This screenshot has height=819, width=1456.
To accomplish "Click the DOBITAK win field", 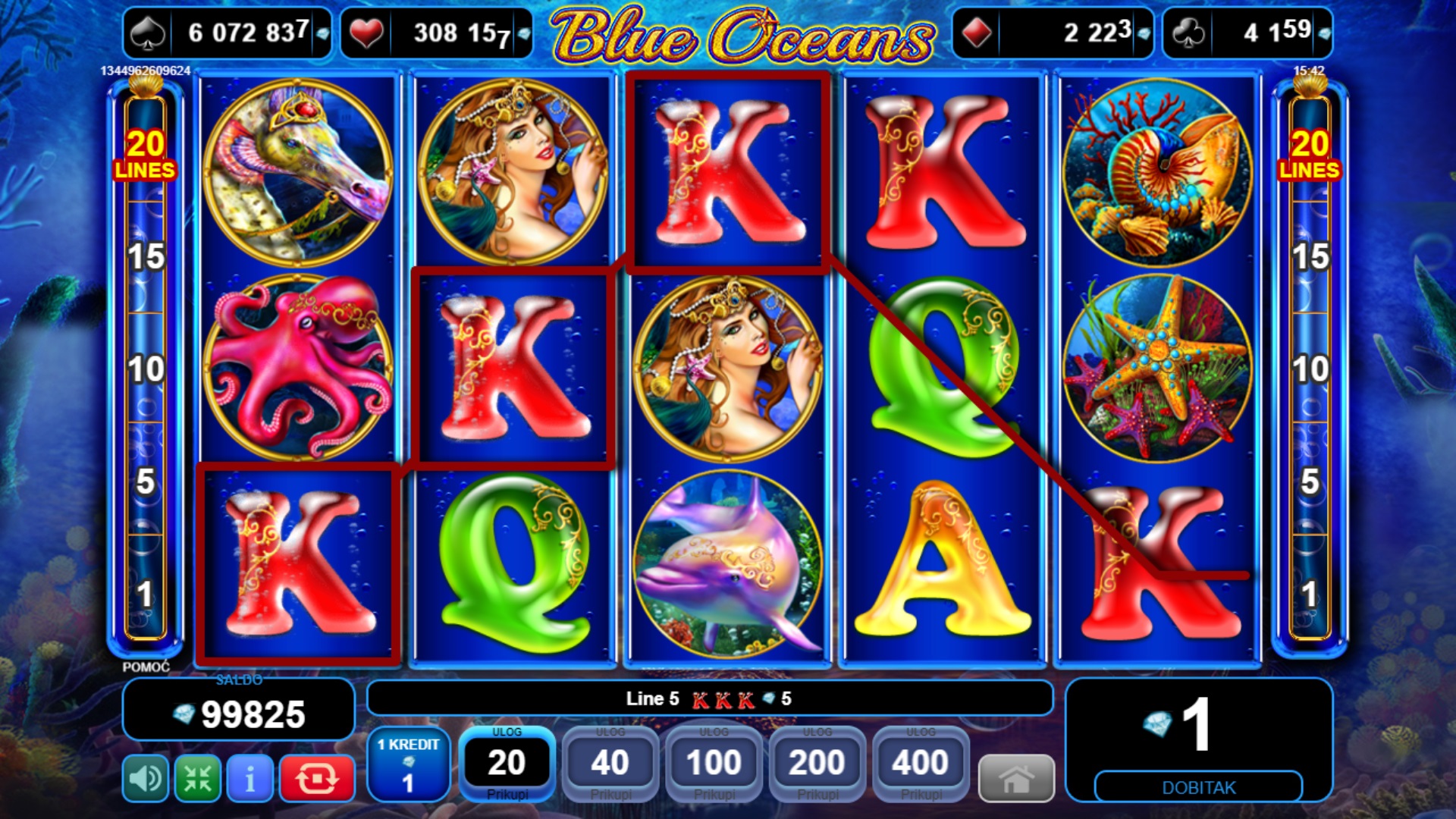I will (1199, 787).
